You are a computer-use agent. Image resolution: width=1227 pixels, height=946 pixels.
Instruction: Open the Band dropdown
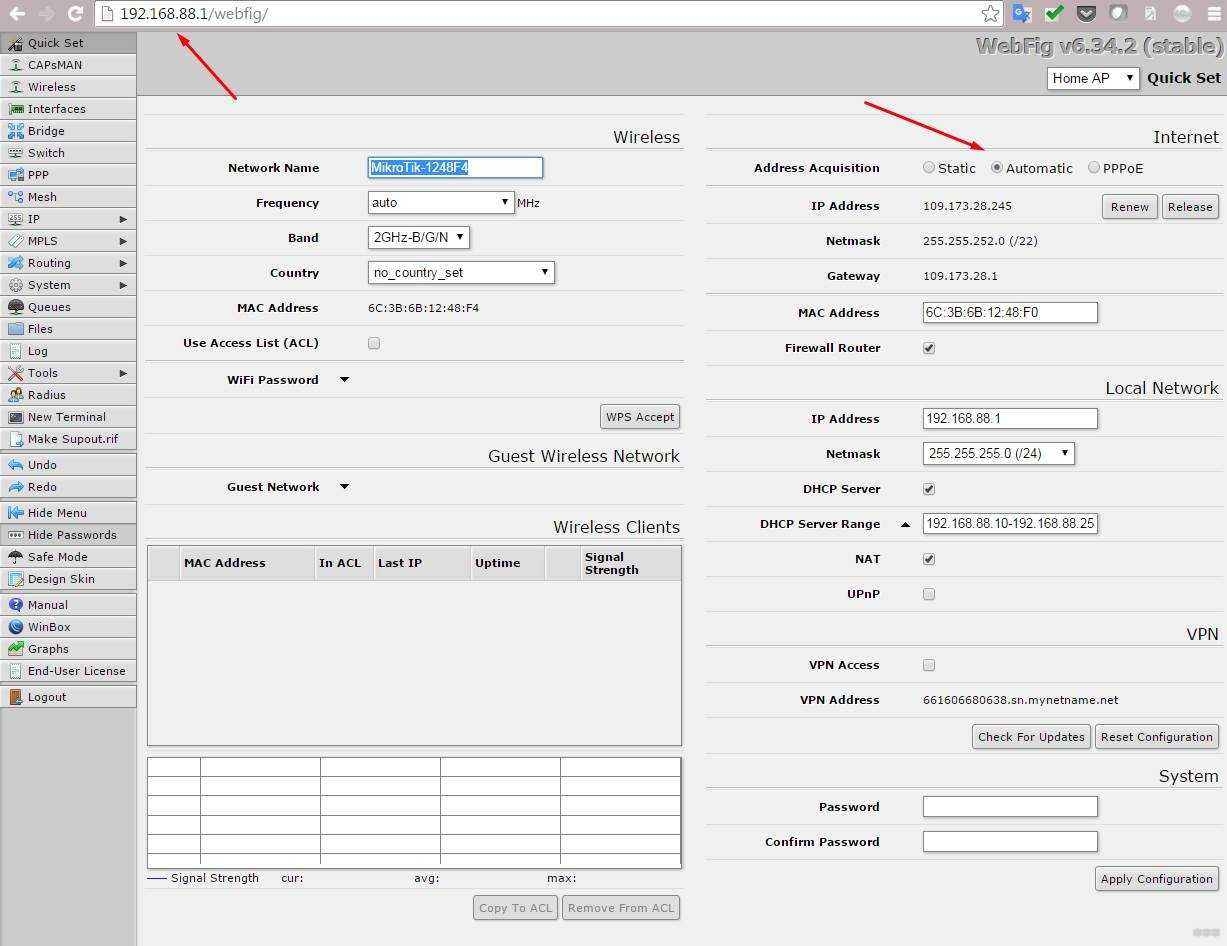coord(418,237)
